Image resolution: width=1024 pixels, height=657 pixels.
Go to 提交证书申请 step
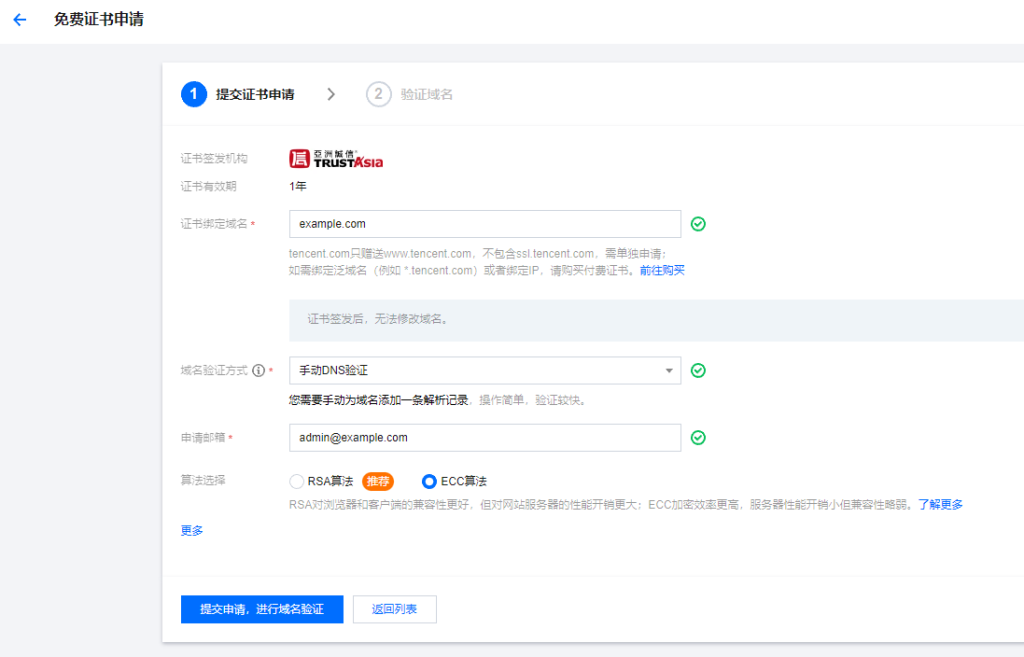pos(255,94)
